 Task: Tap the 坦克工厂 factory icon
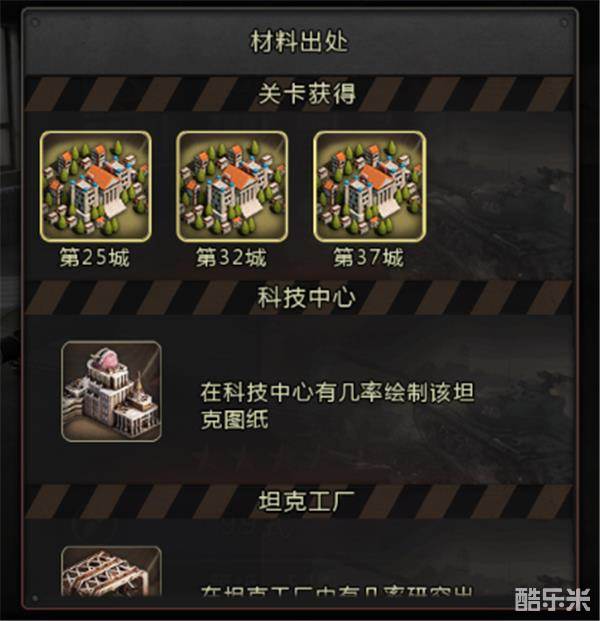pyautogui.click(x=112, y=571)
